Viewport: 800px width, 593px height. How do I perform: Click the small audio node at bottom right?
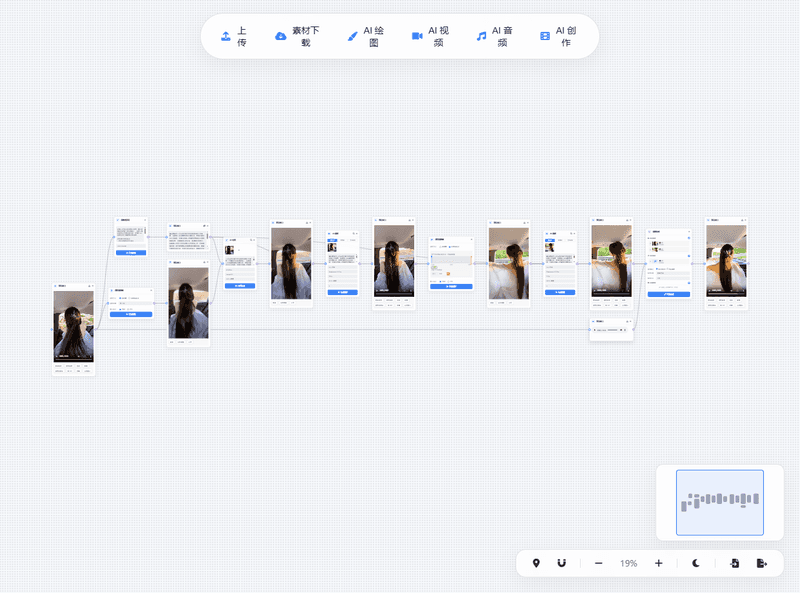pos(611,329)
